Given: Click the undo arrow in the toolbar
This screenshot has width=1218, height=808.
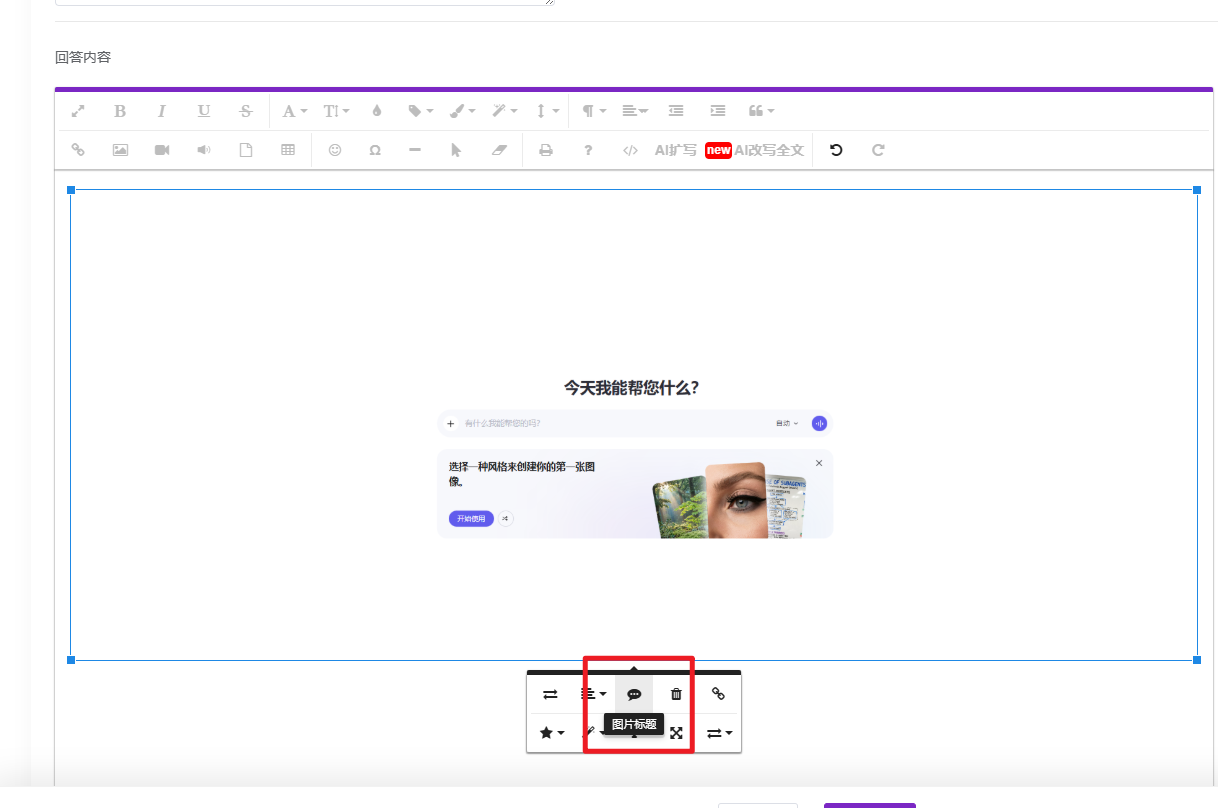Looking at the screenshot, I should 836,150.
